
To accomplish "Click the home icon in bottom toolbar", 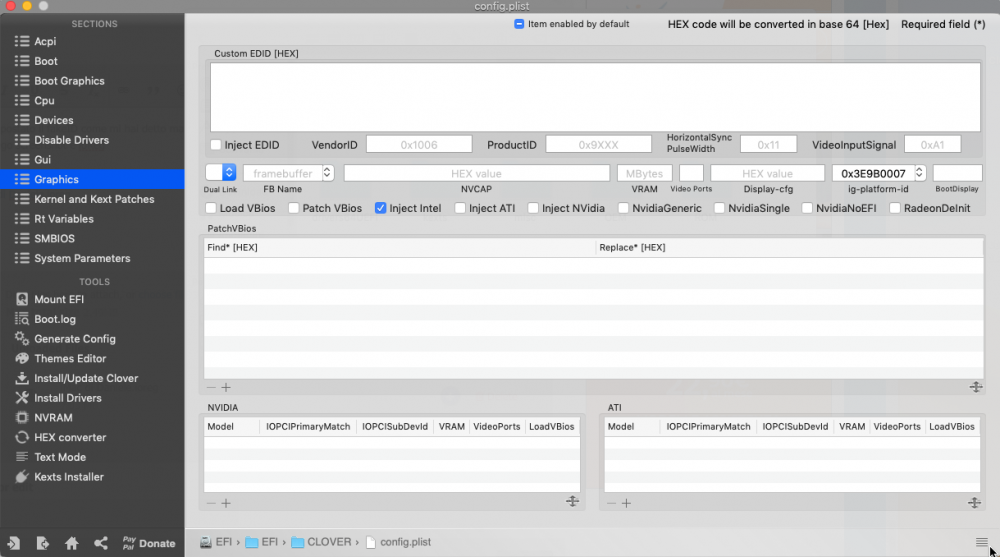I will [71, 543].
